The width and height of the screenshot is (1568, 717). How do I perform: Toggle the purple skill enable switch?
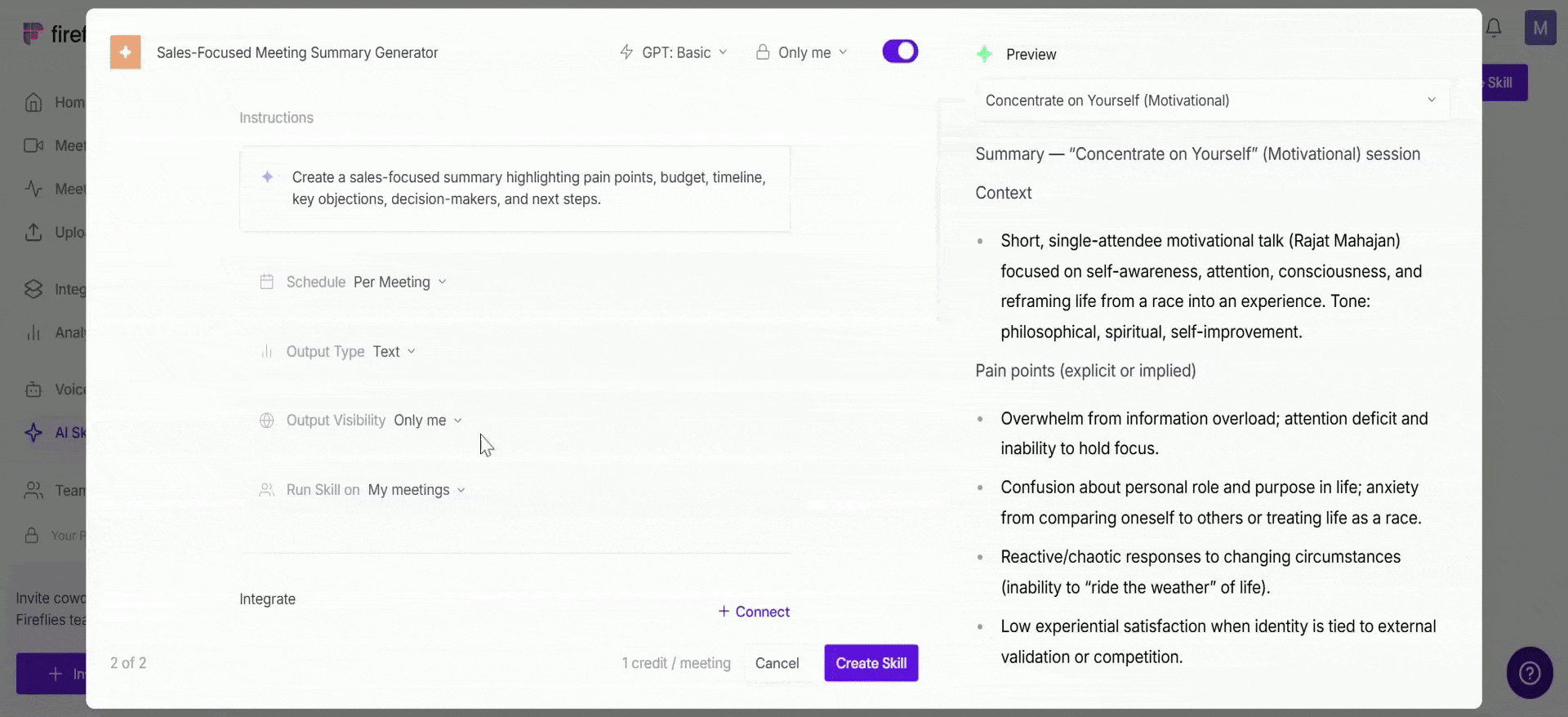coord(900,51)
